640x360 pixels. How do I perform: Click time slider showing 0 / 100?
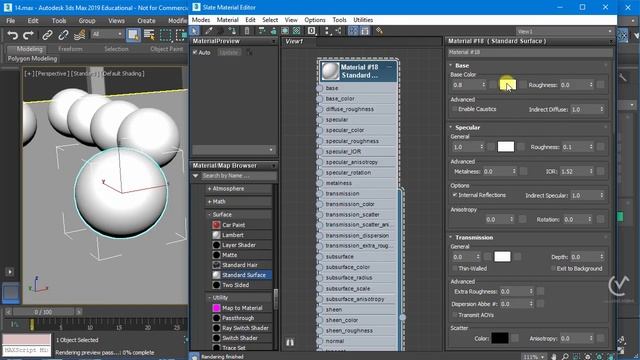click(x=43, y=312)
